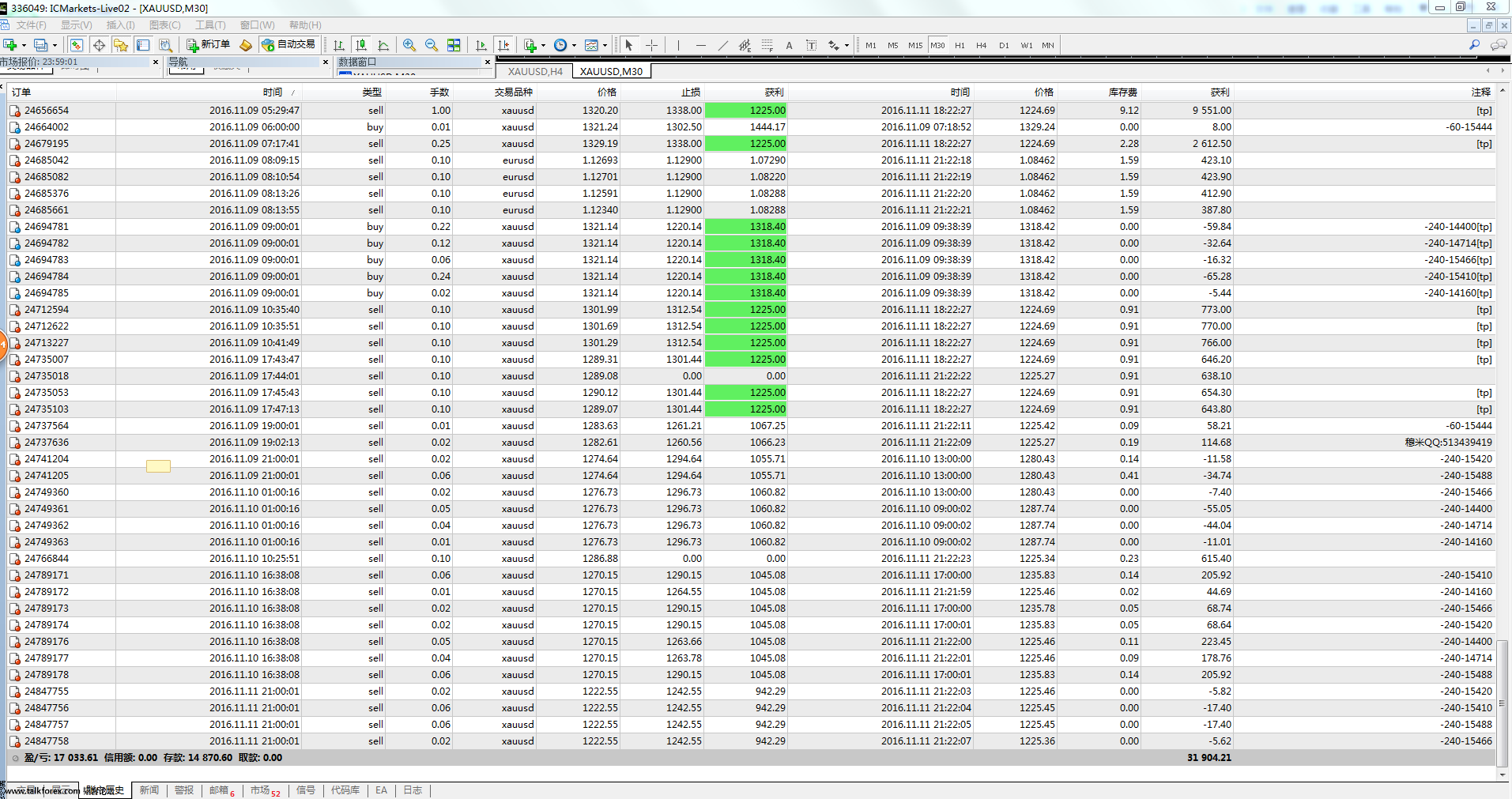This screenshot has height=799, width=1512.
Task: Toggle the Data Window crosshair-circle icon
Action: 99,45
